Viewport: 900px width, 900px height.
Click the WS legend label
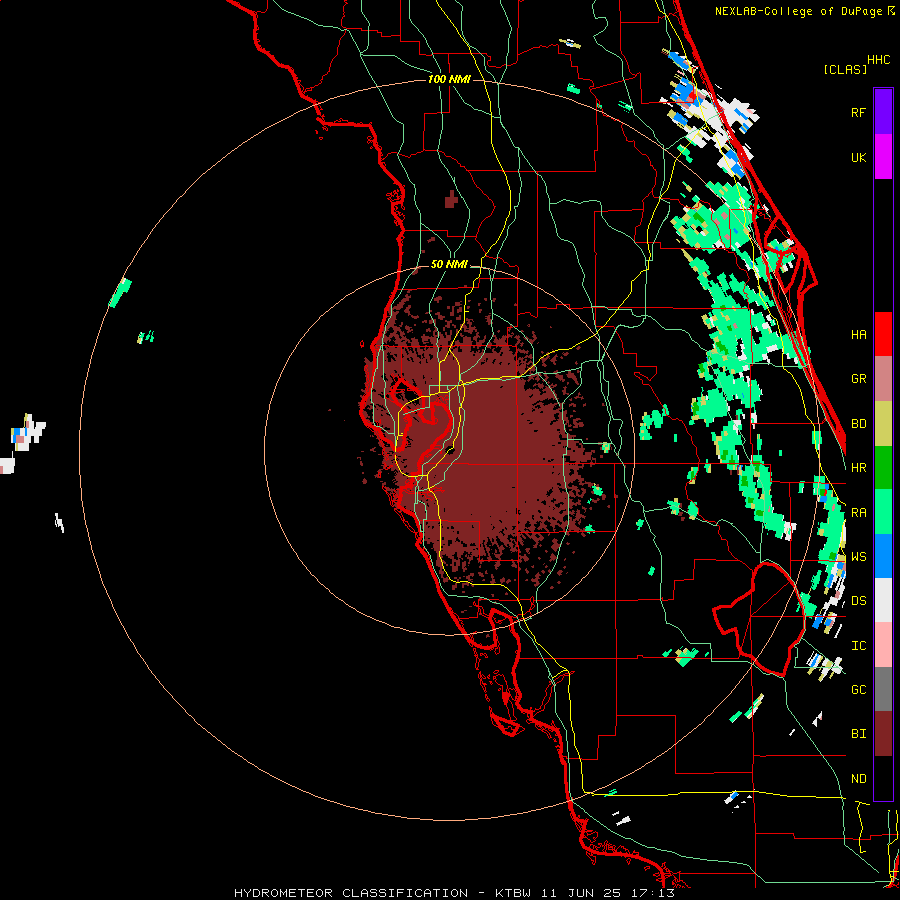pyautogui.click(x=858, y=557)
